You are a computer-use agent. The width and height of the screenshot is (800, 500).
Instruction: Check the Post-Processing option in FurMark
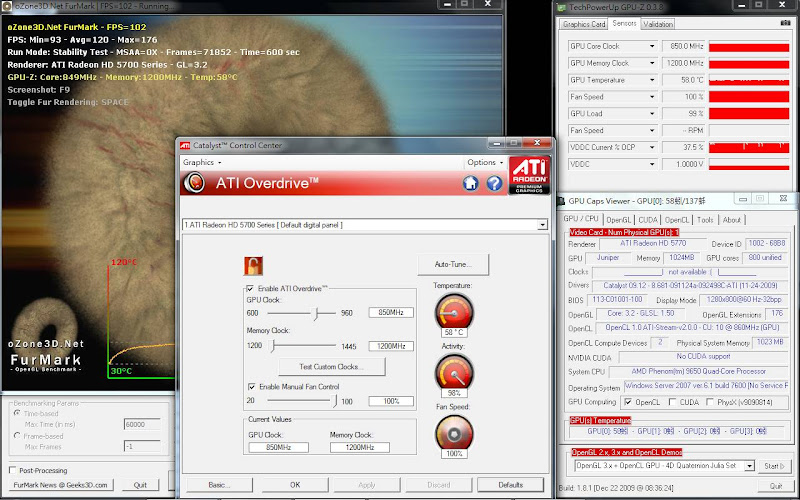[x=12, y=469]
